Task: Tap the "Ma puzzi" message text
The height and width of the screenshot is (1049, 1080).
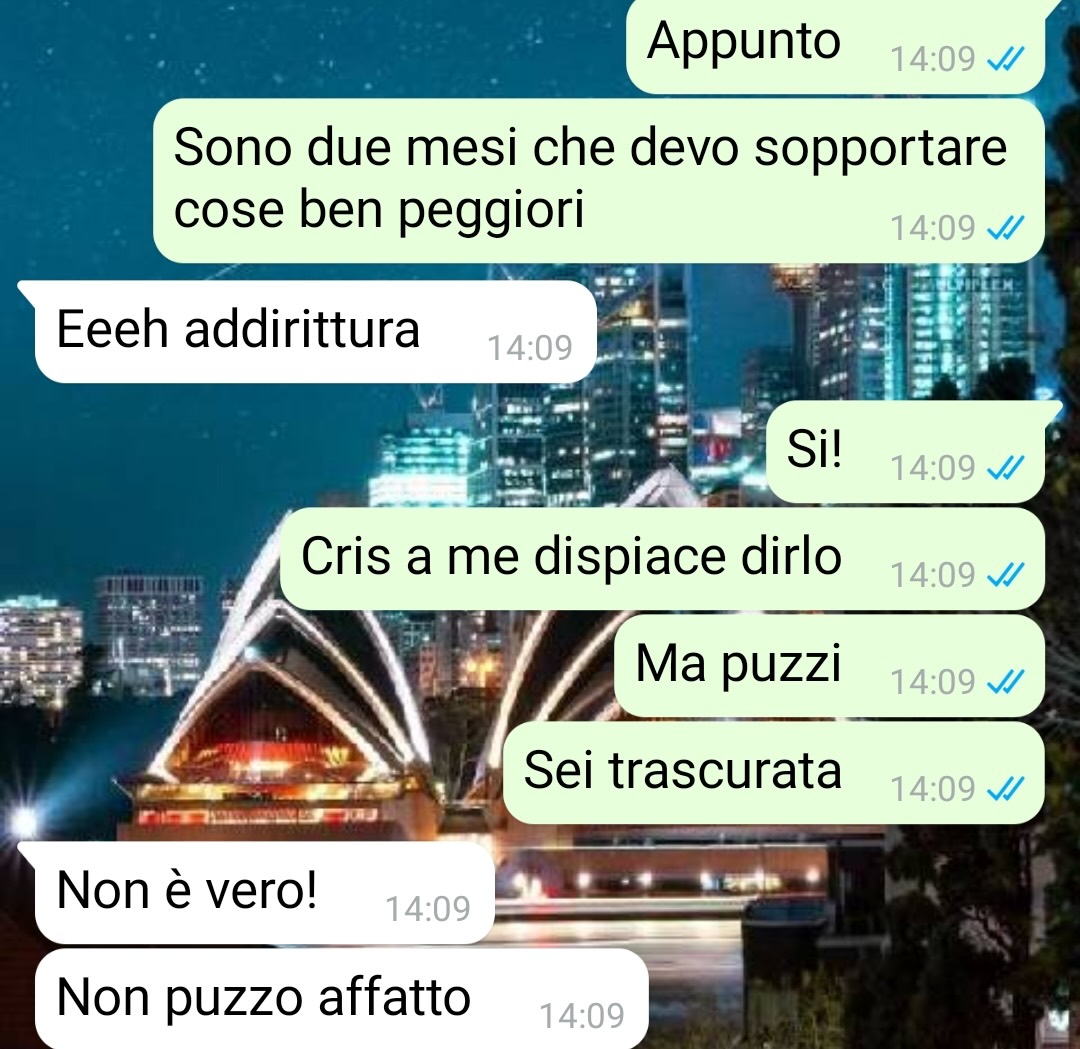Action: click(738, 663)
